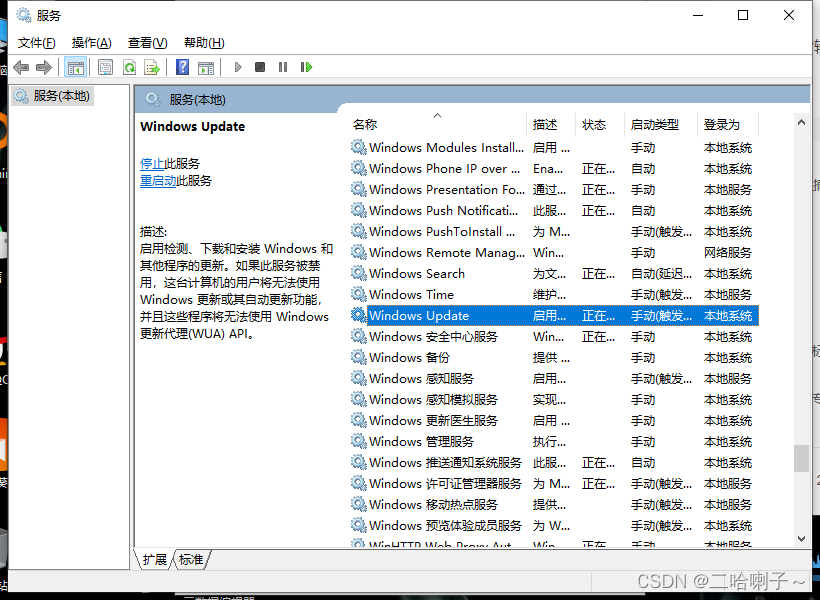Click gear icon of Windows Modules Installer row
820x600 pixels.
coord(359,147)
